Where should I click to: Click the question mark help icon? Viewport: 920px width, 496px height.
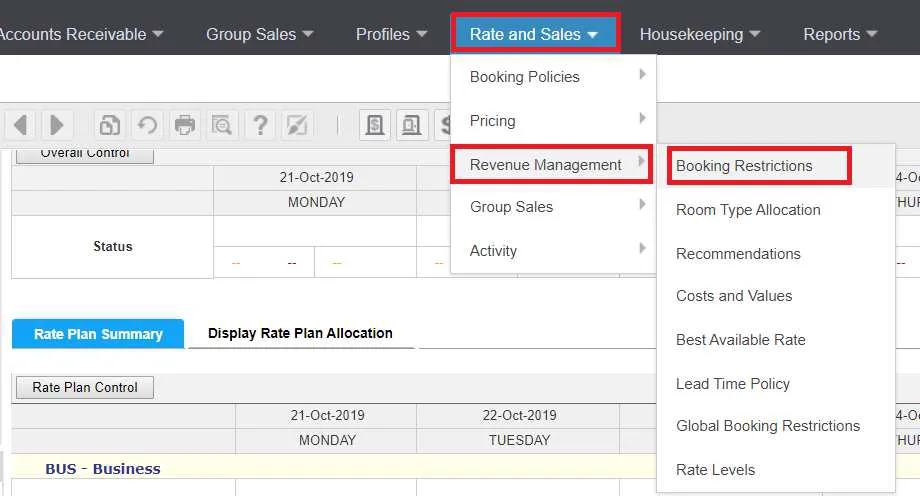click(260, 125)
